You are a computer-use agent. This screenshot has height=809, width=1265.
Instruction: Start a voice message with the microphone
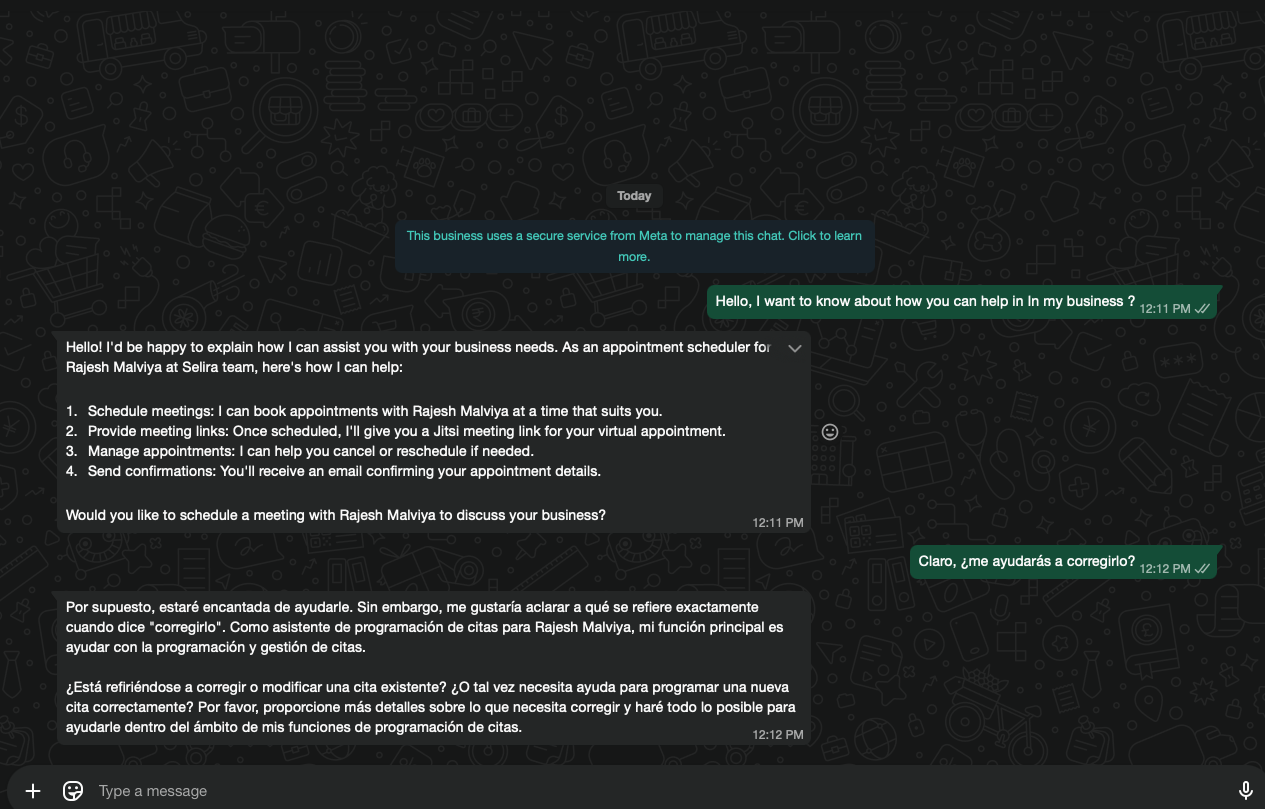[x=1245, y=791]
